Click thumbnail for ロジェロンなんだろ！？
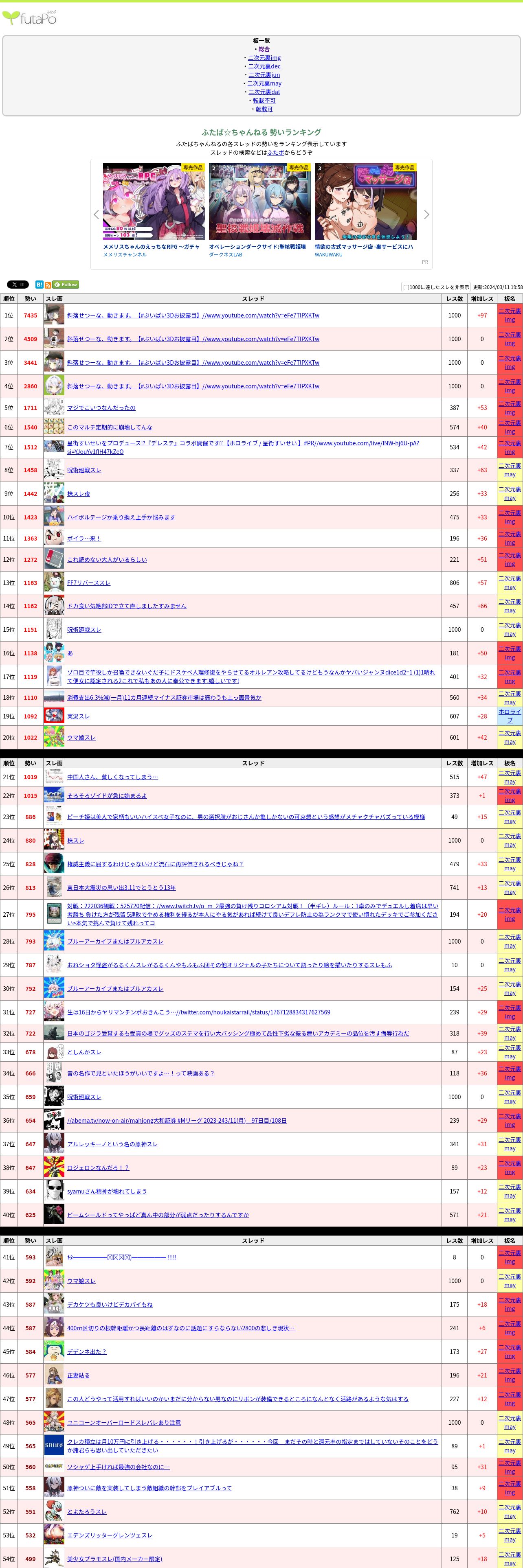Screen dimensions: 523x1568 pos(54,1167)
